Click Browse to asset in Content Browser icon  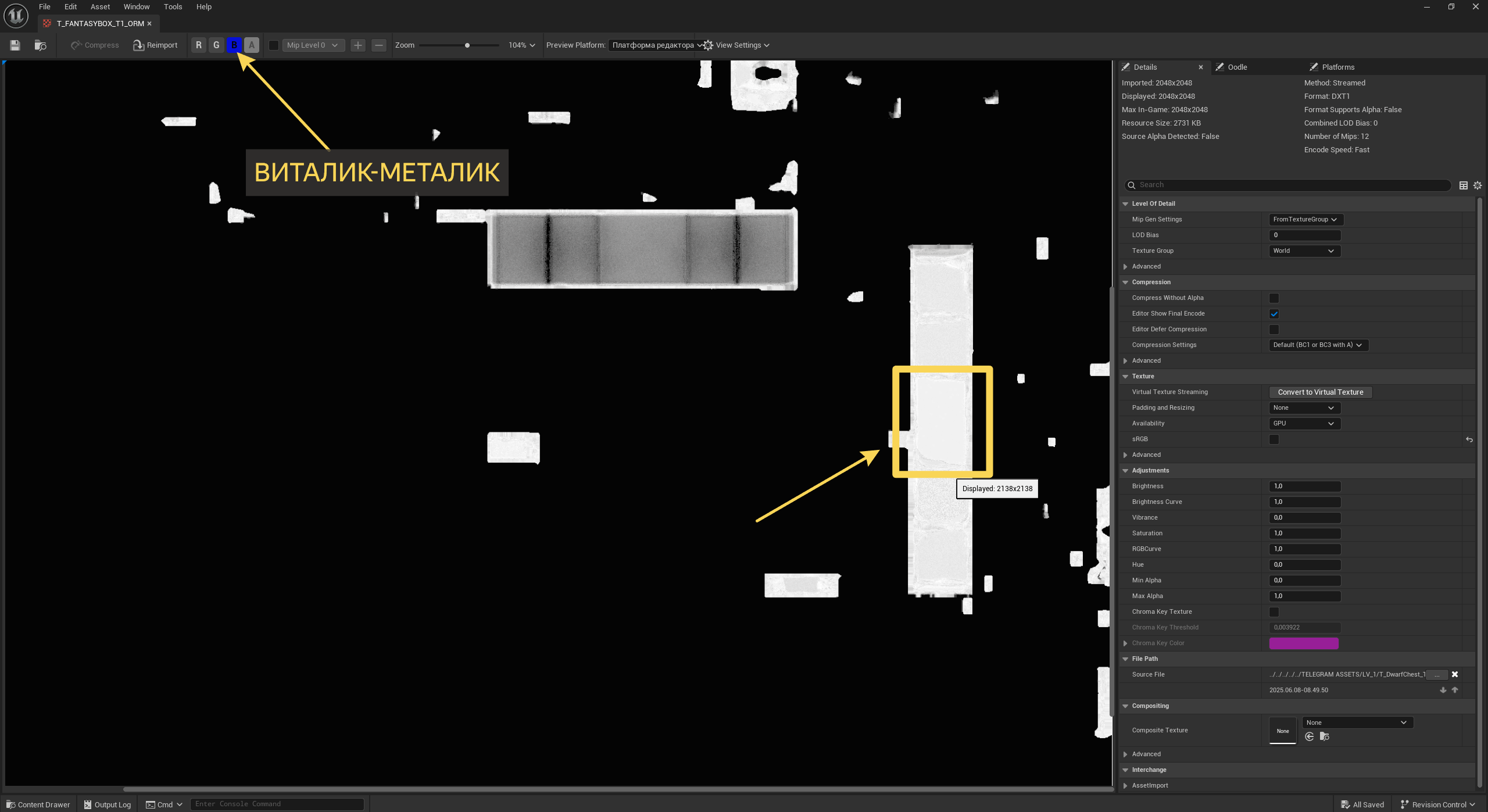[x=40, y=45]
